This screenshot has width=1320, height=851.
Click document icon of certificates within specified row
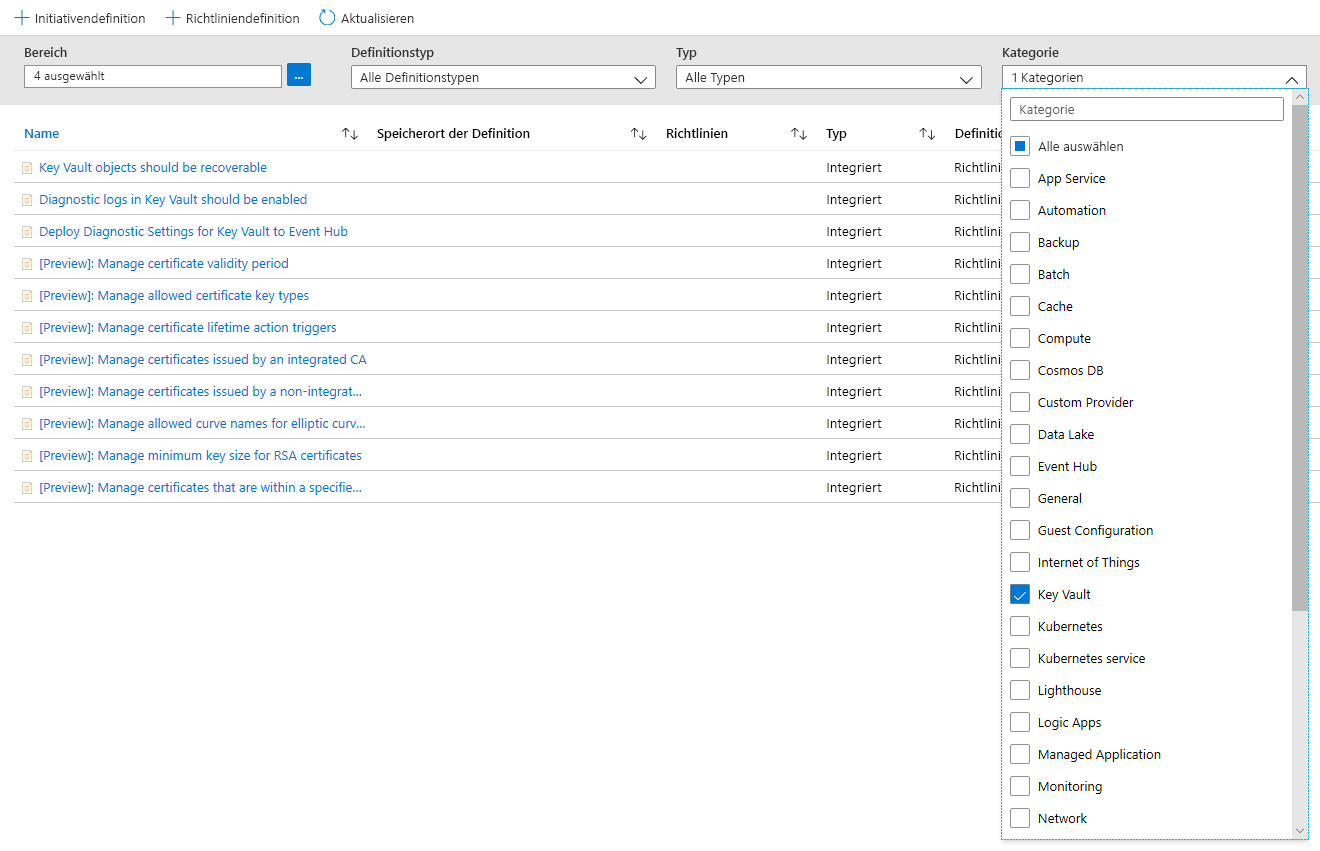pyautogui.click(x=27, y=488)
